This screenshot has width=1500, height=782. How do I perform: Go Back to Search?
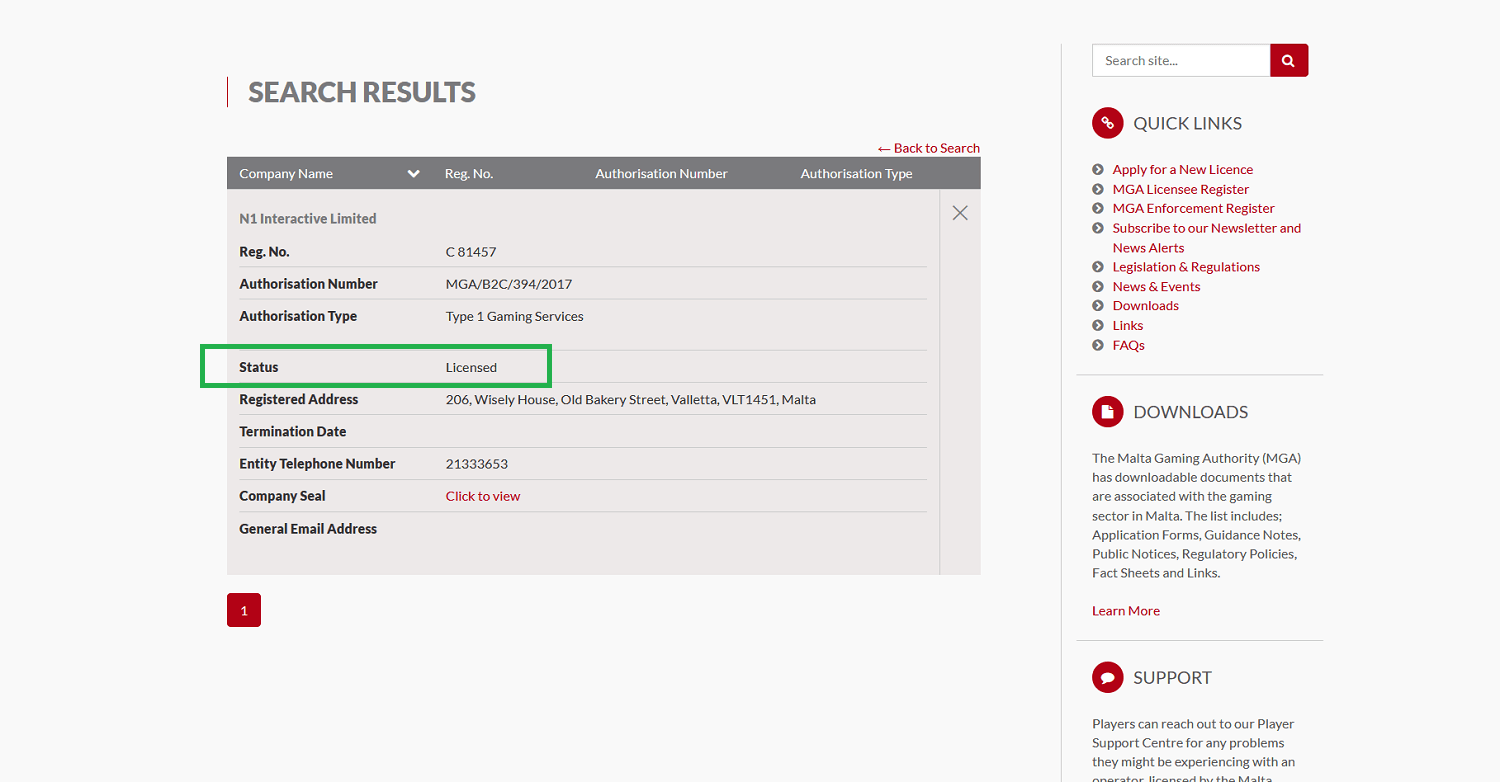pos(929,148)
